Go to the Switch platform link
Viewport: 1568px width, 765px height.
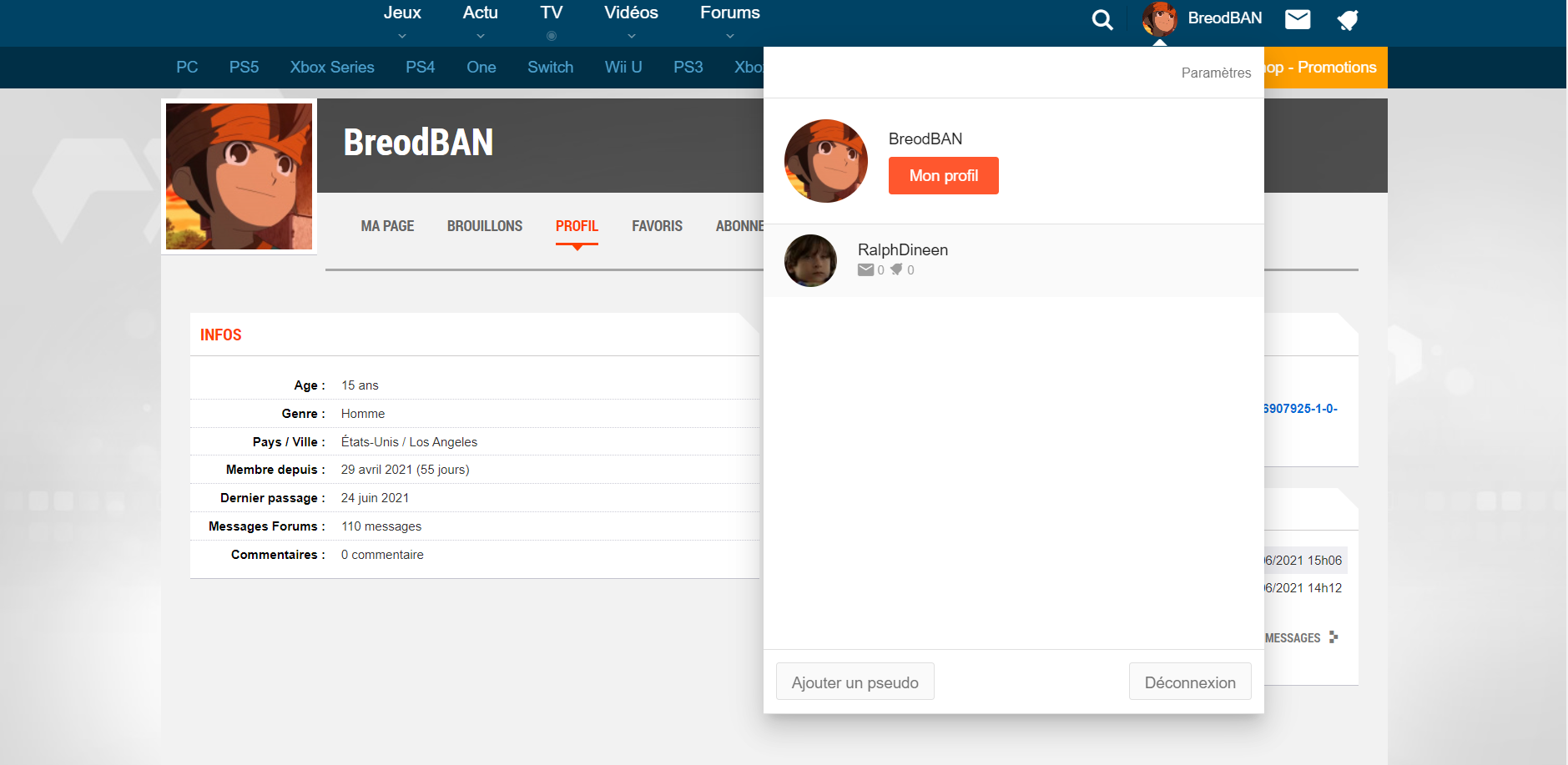(550, 68)
